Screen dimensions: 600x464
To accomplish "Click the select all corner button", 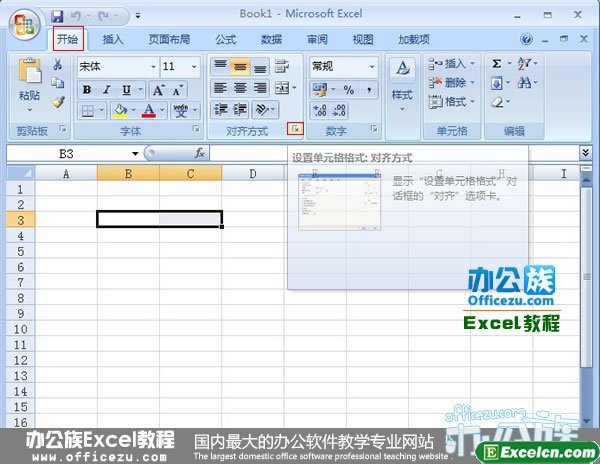I will point(21,173).
